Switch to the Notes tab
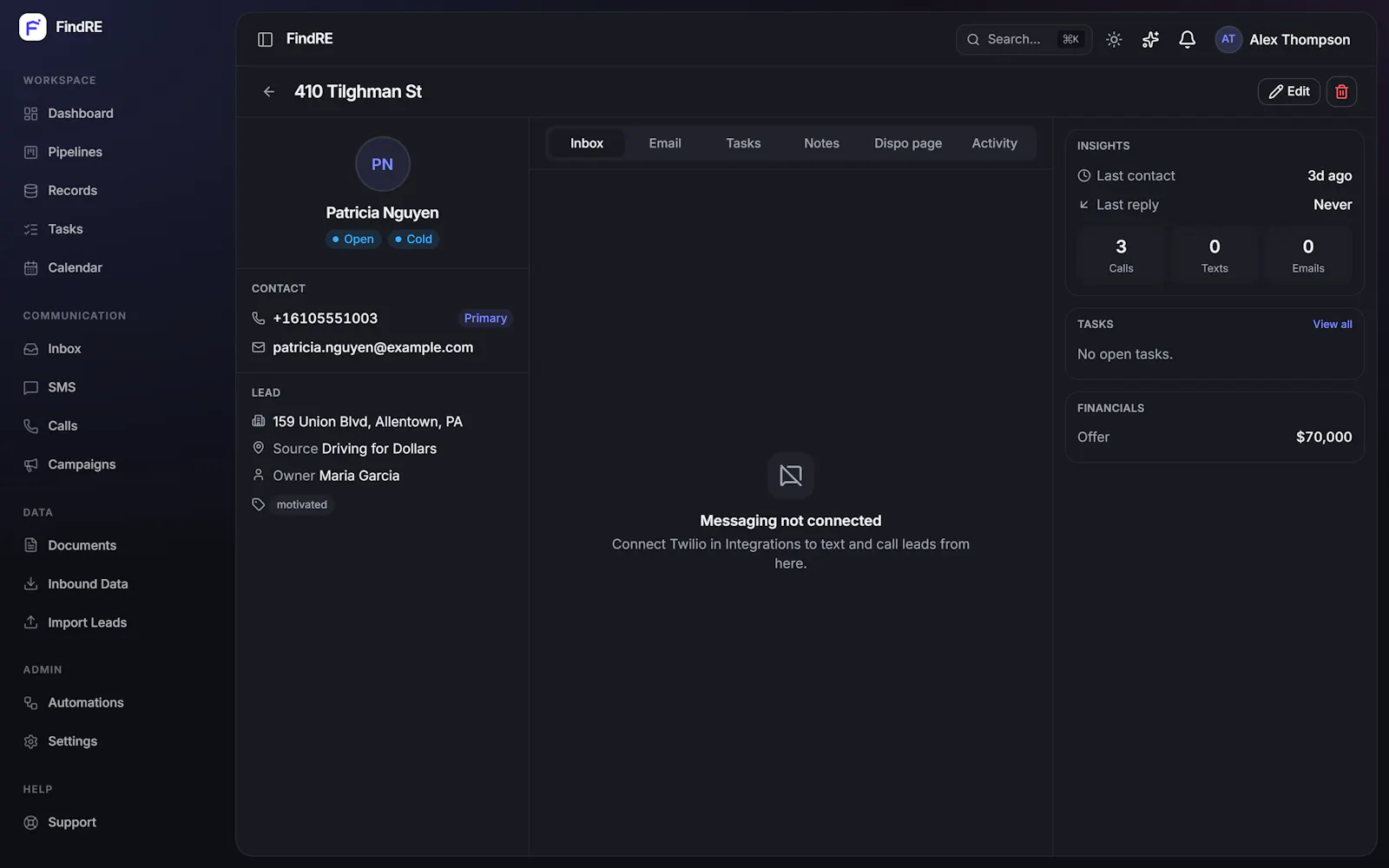The width and height of the screenshot is (1389, 868). tap(821, 143)
